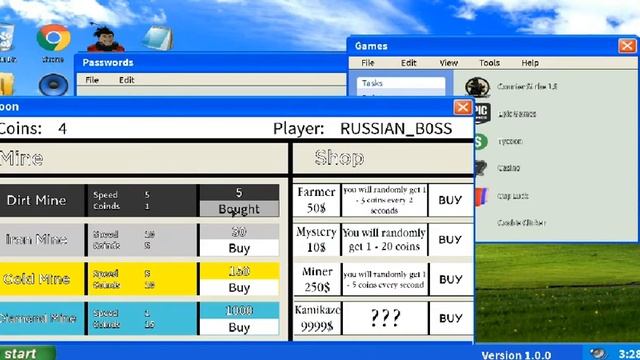This screenshot has height=360, width=640.
Task: Click the Kamikaze 9999$ cell
Action: click(317, 318)
